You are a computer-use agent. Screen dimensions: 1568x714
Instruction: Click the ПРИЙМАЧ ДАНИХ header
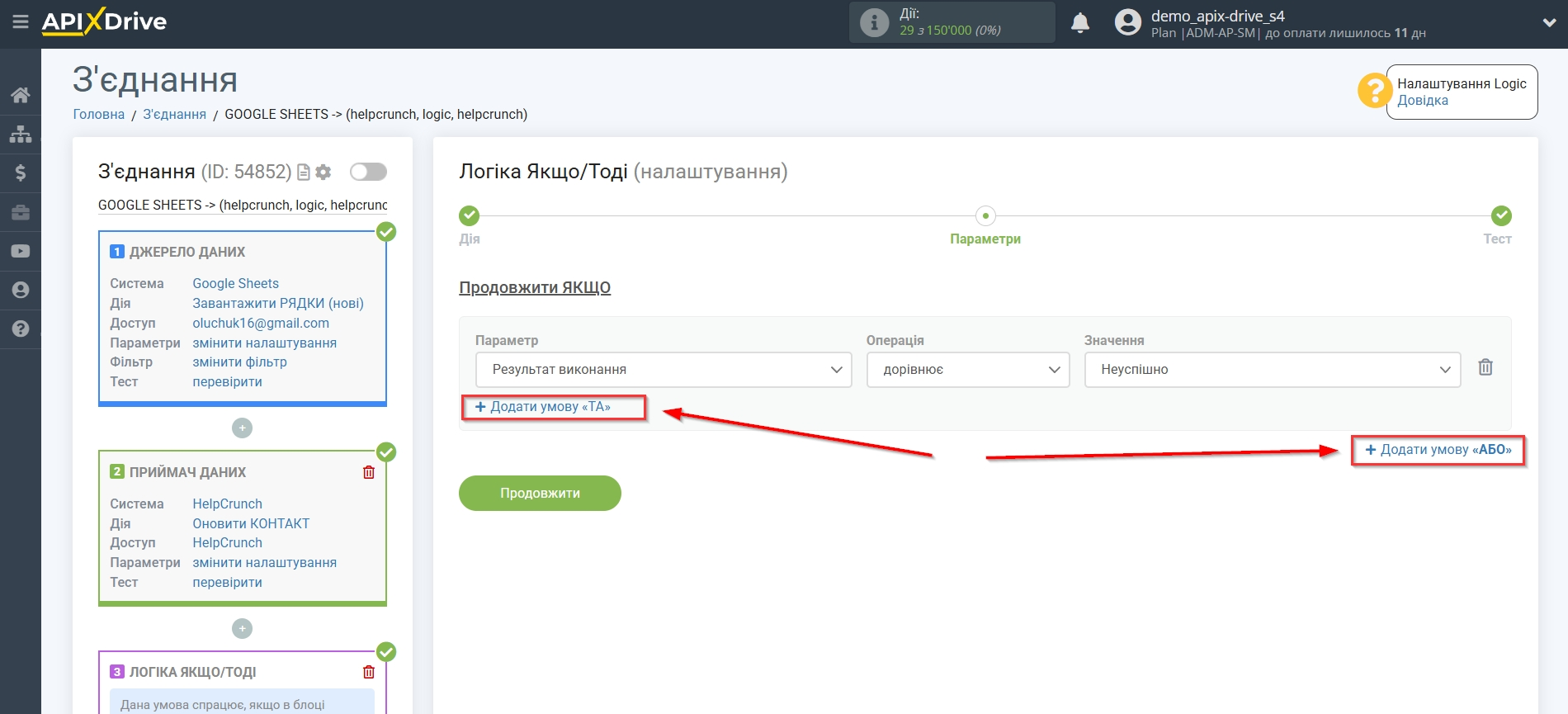click(x=187, y=472)
